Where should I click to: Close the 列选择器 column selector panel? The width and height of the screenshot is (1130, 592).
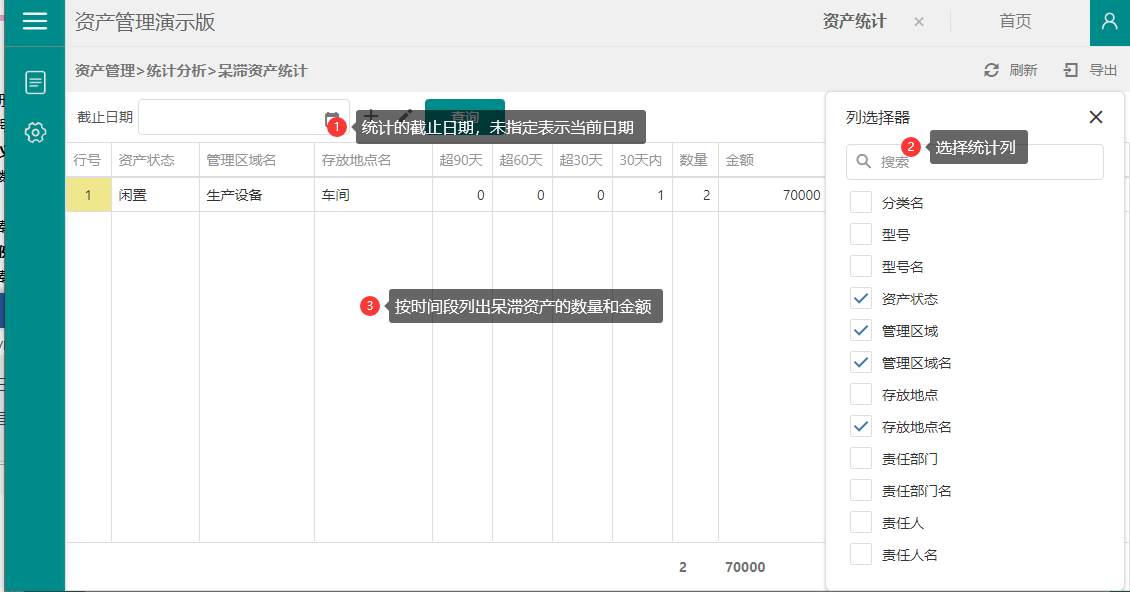1096,117
